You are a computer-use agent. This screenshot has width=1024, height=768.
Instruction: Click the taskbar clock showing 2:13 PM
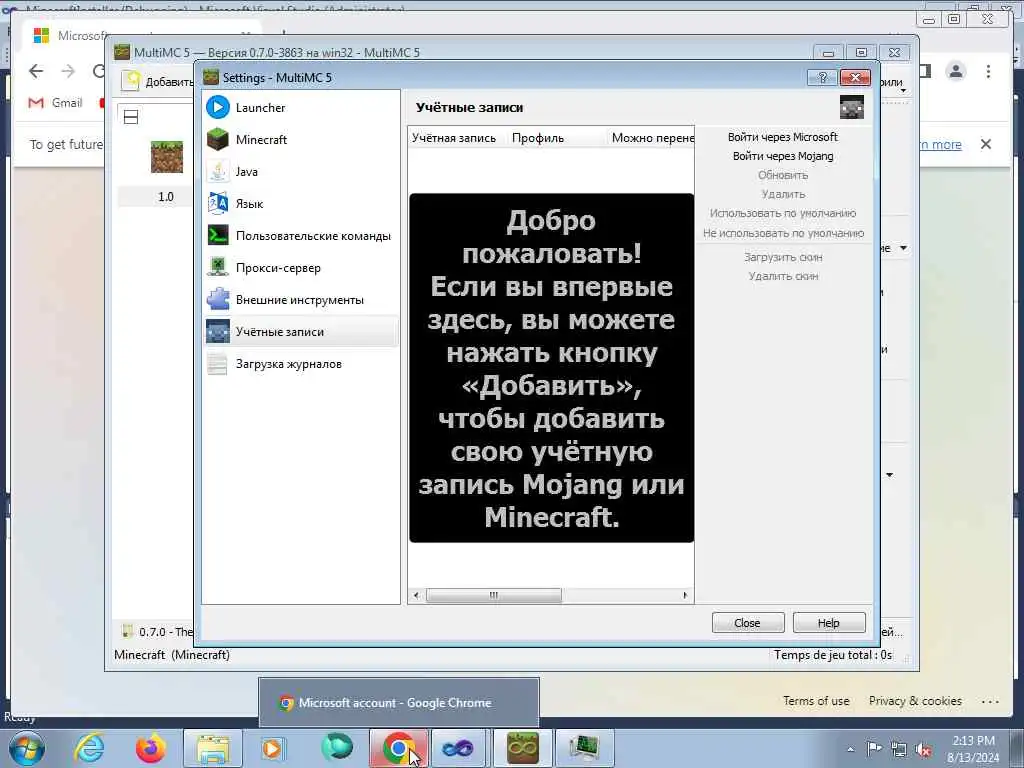click(973, 749)
